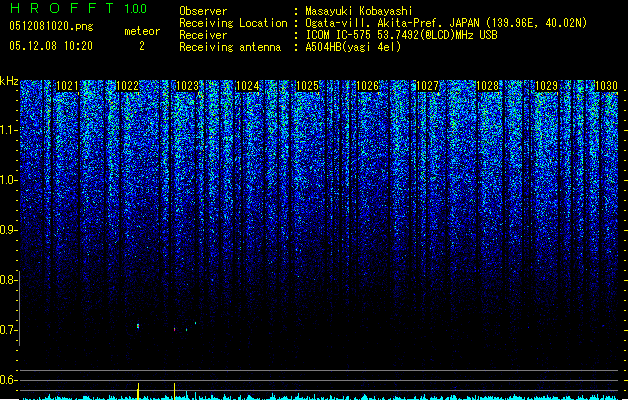The image size is (629, 400).
Task: Click the Receiving Location label
Action: (233, 23)
